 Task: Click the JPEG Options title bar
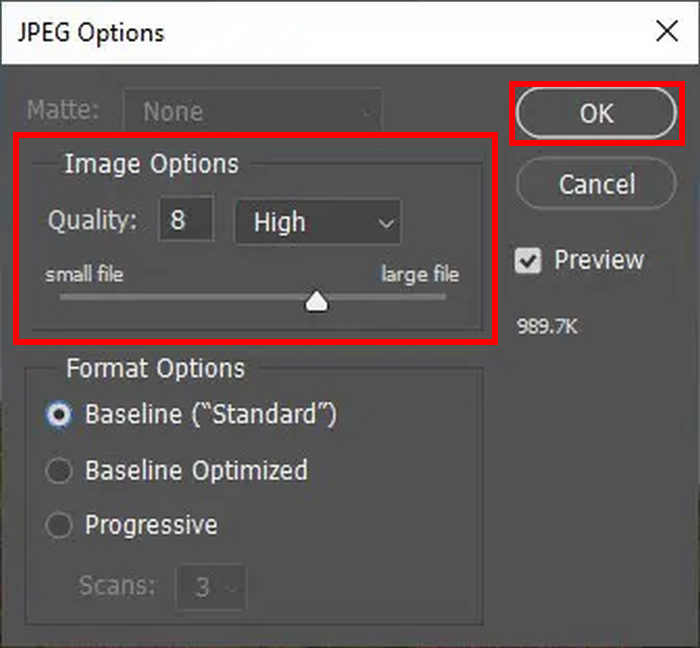300,32
